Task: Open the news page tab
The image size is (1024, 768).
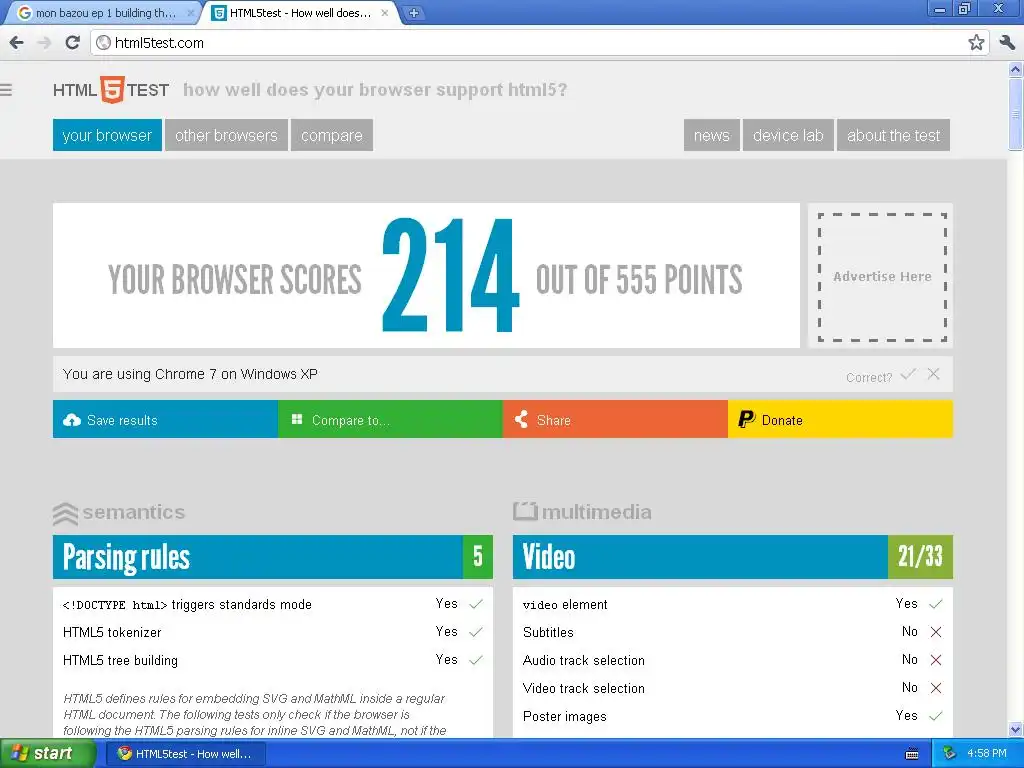Action: (712, 135)
